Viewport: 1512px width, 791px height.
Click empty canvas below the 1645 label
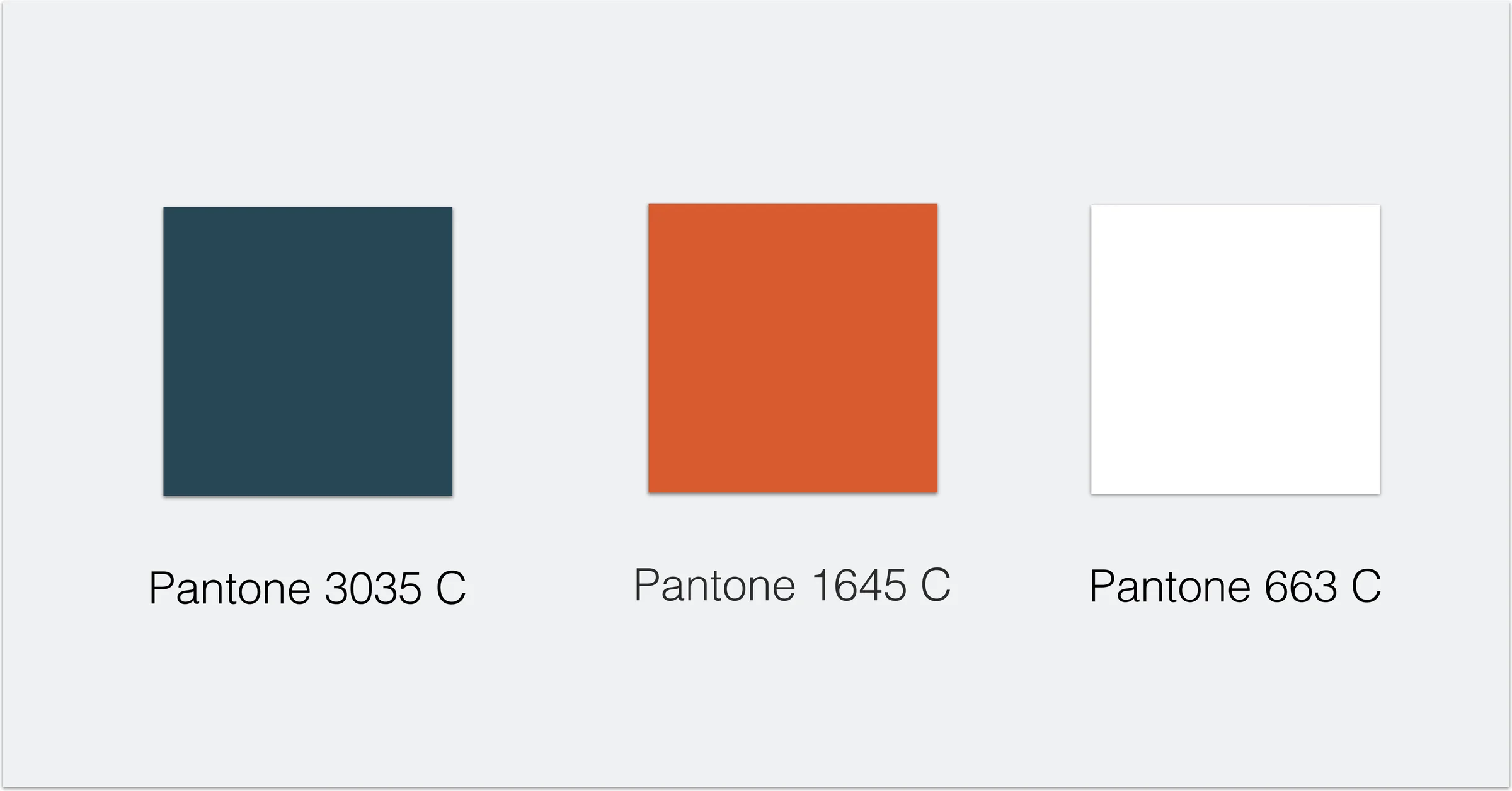792,693
